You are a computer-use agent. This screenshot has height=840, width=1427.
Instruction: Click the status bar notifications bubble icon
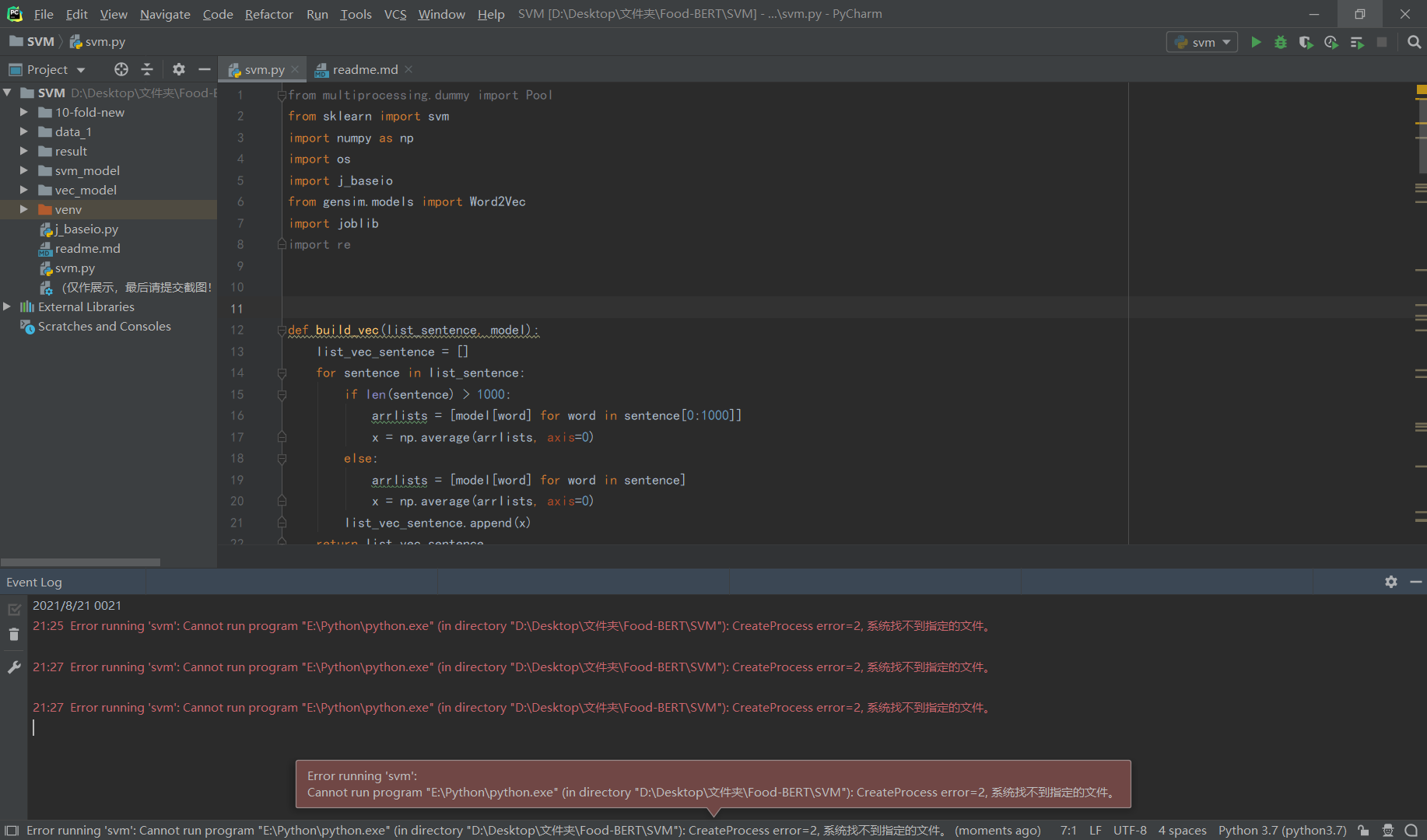[1411, 830]
